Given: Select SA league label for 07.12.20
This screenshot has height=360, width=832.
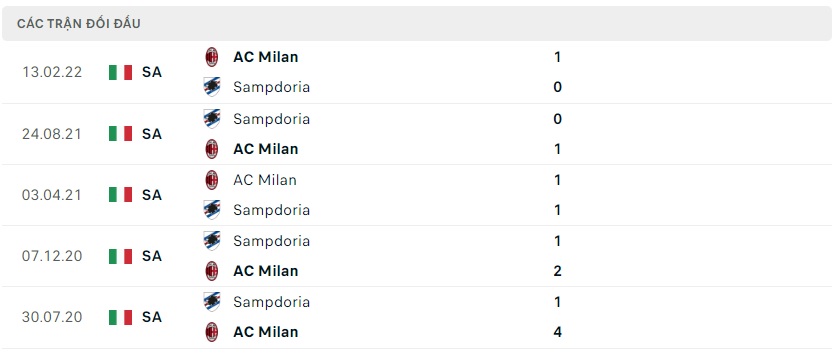Looking at the screenshot, I should coord(152,256).
